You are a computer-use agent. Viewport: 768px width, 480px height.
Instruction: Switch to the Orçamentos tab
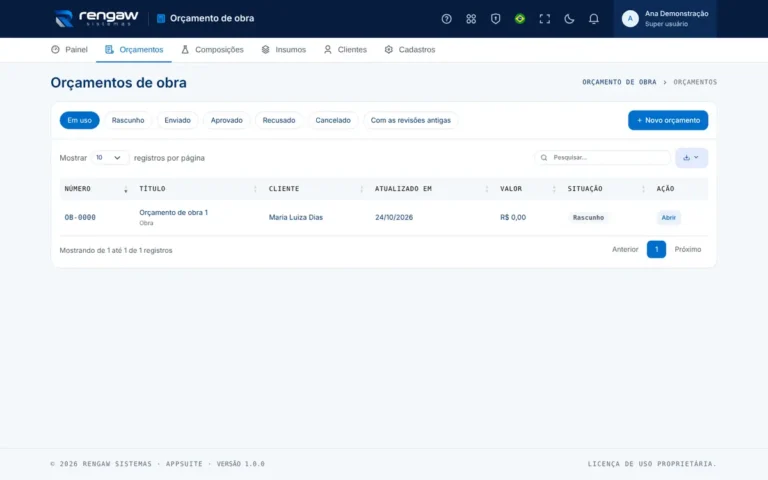tap(134, 49)
